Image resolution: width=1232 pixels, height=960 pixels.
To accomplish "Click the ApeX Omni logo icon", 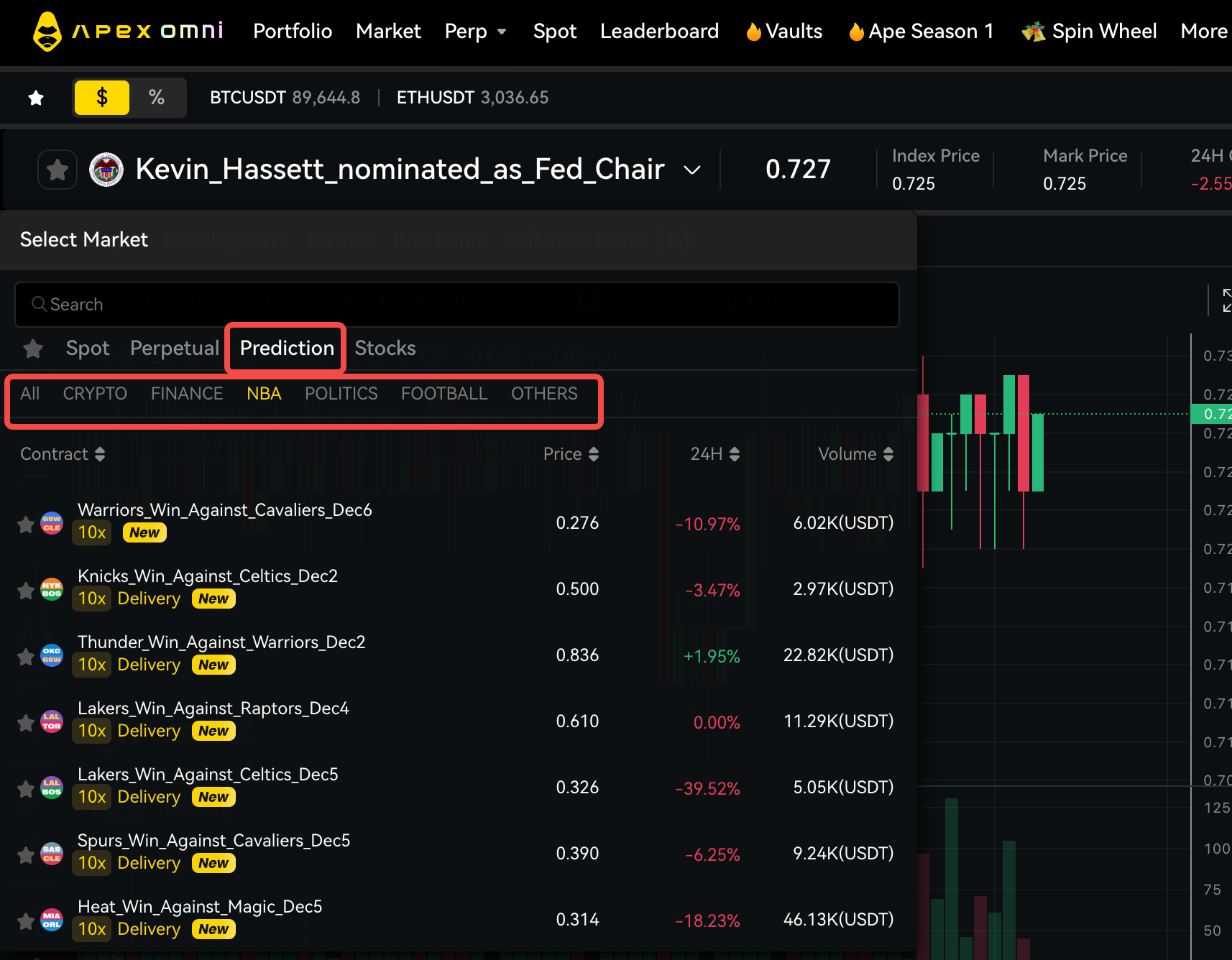I will pyautogui.click(x=47, y=32).
